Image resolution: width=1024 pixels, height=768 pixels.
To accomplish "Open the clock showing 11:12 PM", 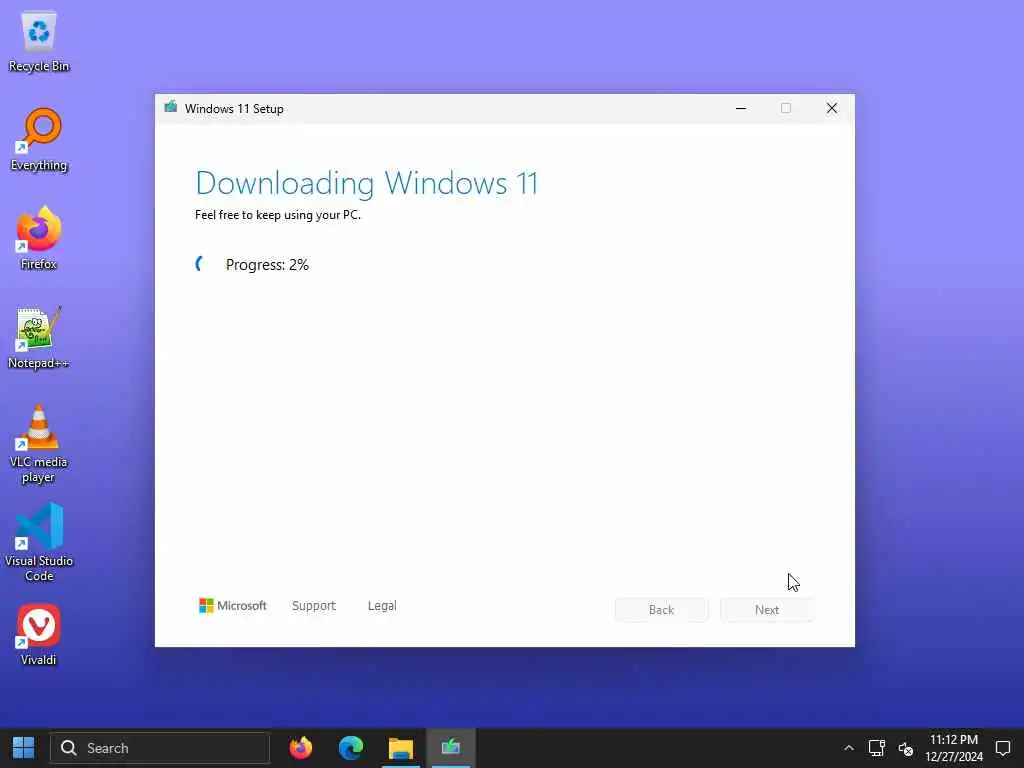I will tap(953, 748).
